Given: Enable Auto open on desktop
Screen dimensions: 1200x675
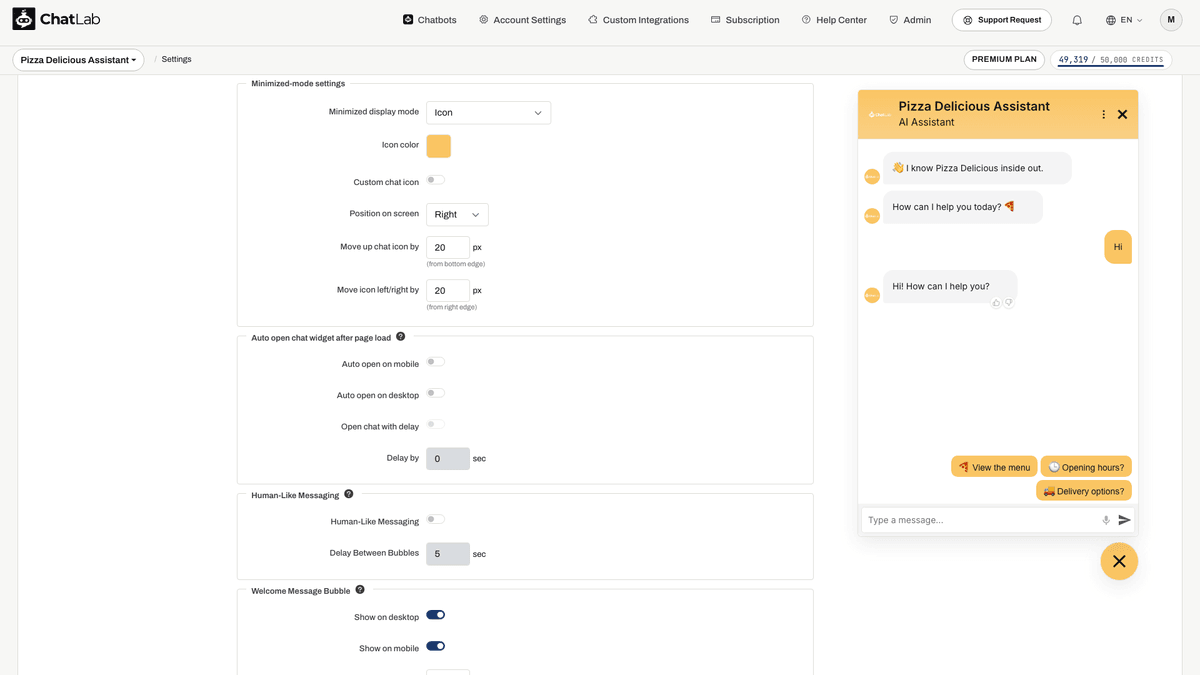Looking at the screenshot, I should 436,393.
